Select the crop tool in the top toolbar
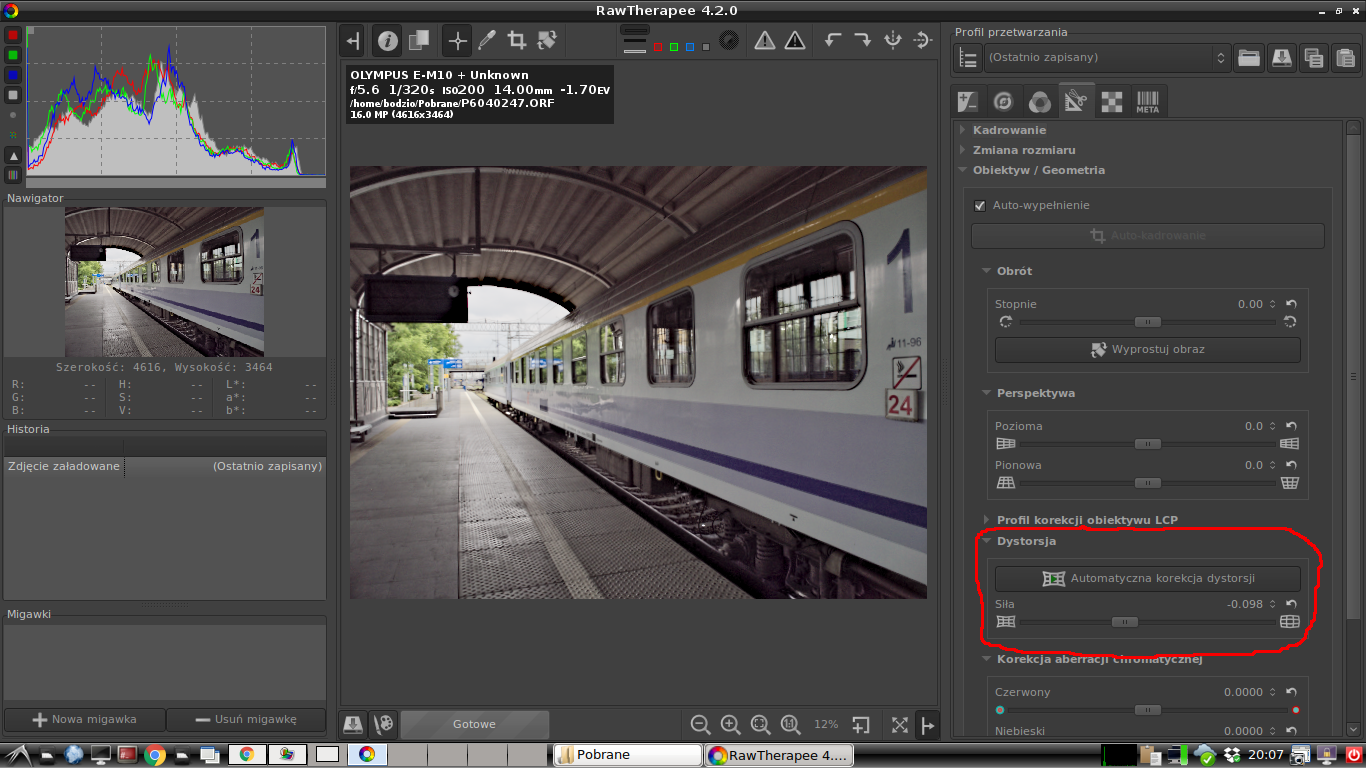 (516, 41)
